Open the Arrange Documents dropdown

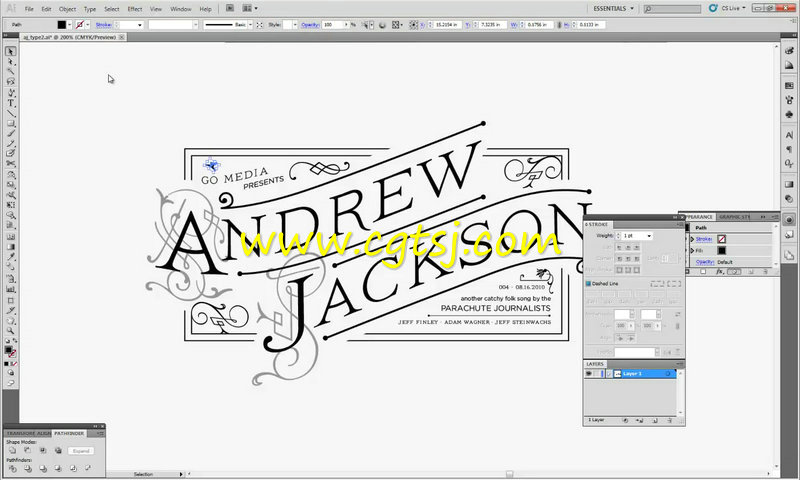tap(249, 8)
